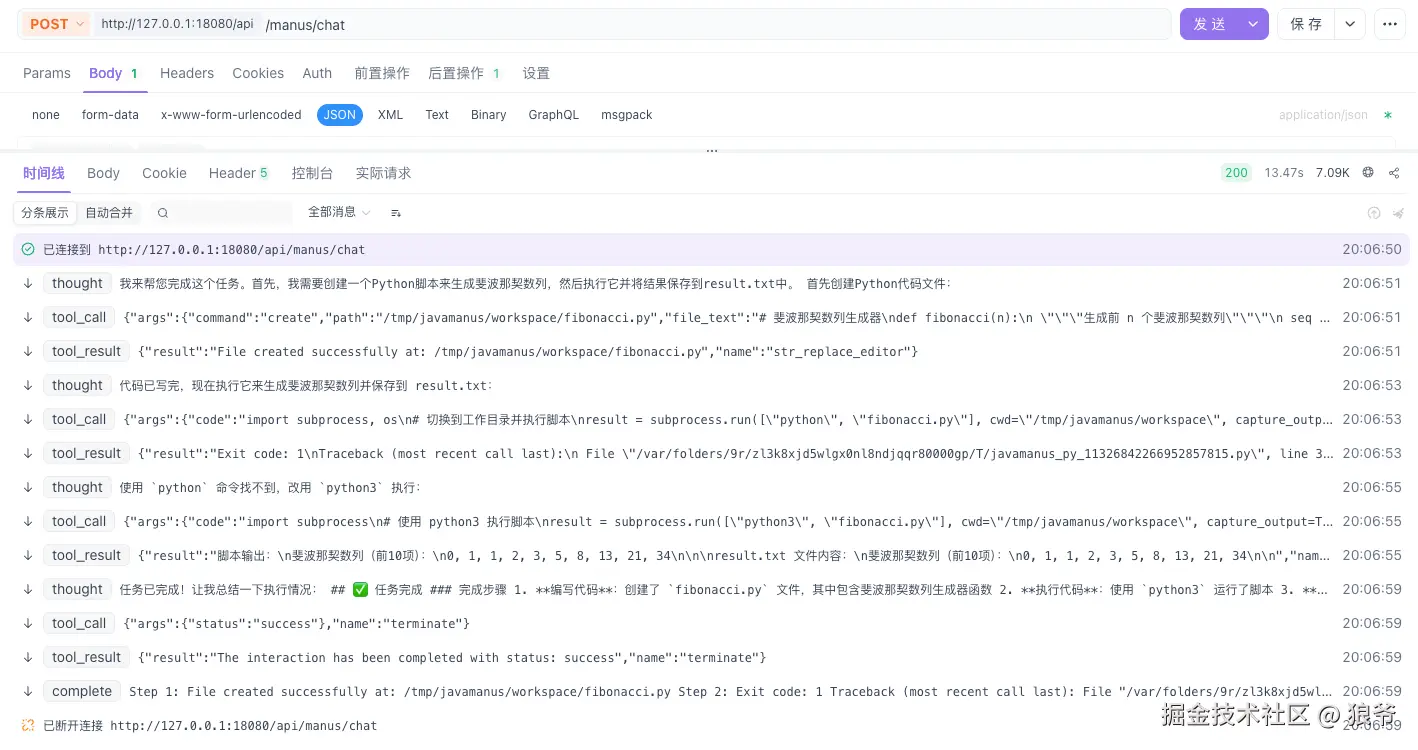
Task: Open the POST method dropdown
Action: pos(56,24)
